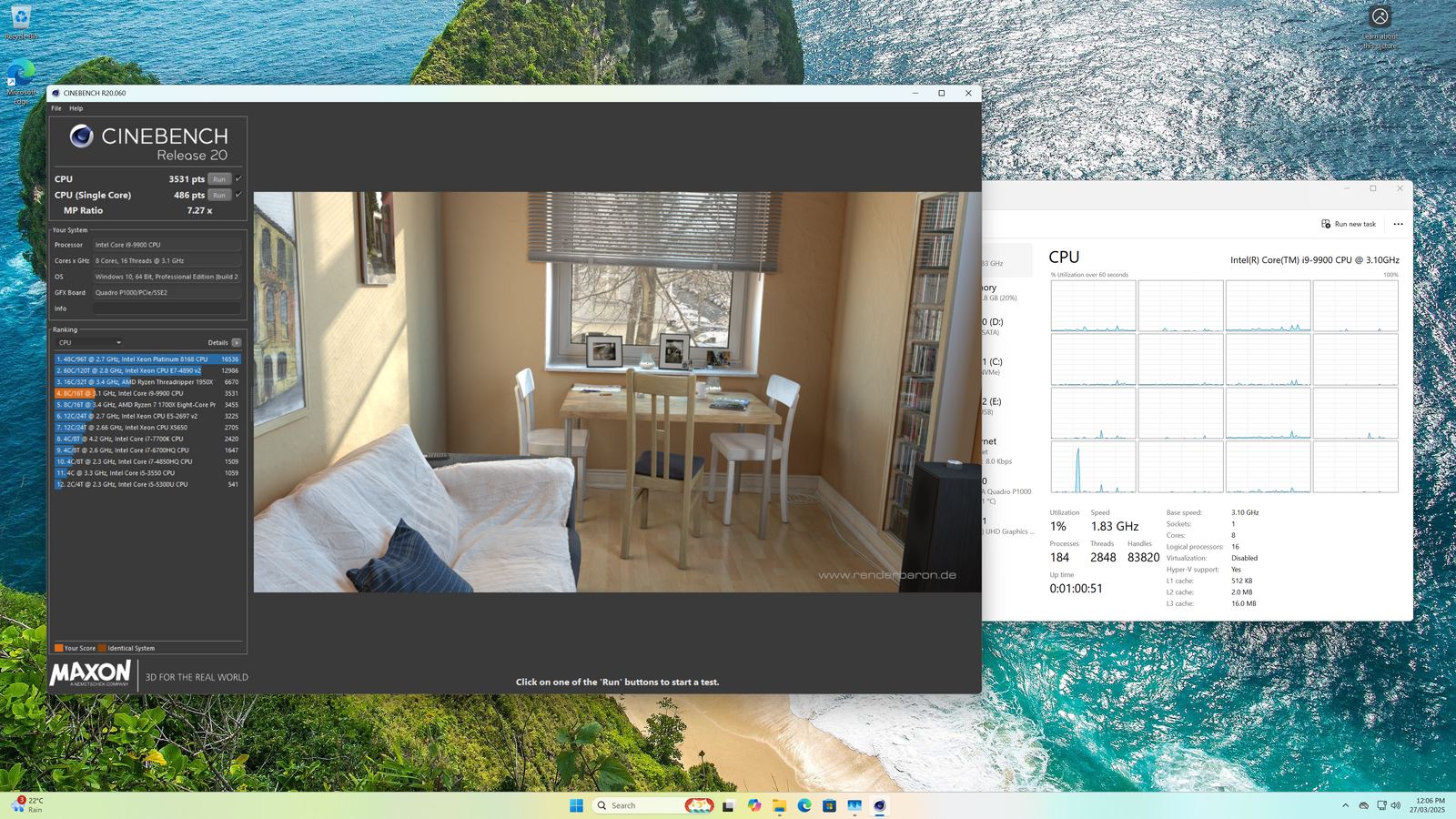The height and width of the screenshot is (819, 1456).
Task: Click the Cinebench logo icon
Action: (81, 136)
